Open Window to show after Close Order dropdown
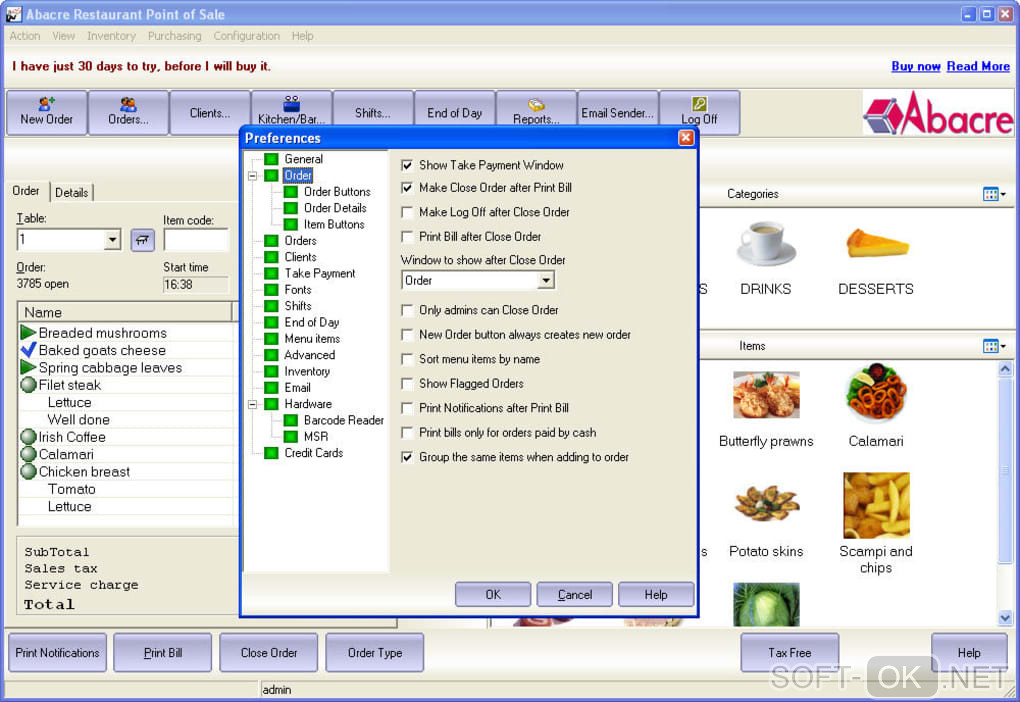1020x702 pixels. tap(546, 280)
